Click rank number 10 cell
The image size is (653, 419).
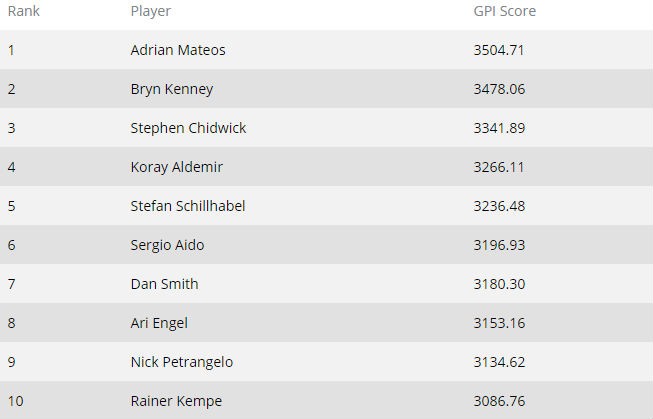[16, 401]
